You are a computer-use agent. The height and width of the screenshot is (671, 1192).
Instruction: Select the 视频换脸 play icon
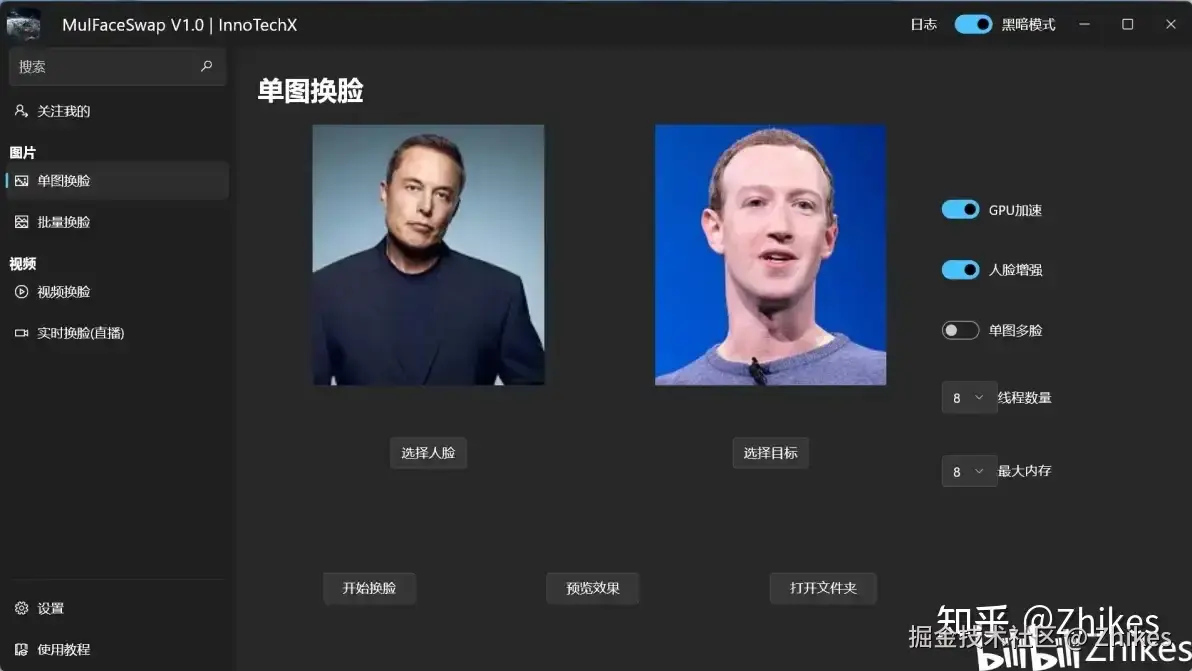(21, 292)
